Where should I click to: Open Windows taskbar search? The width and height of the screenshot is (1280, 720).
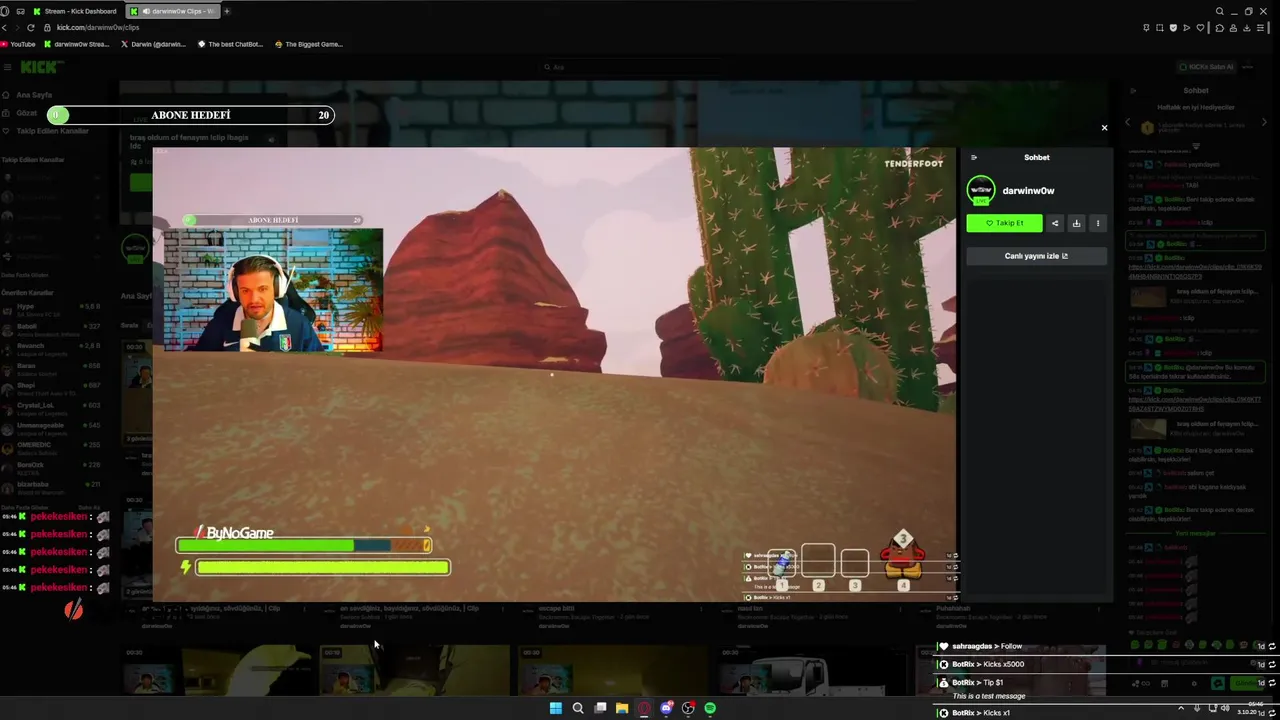tap(577, 708)
